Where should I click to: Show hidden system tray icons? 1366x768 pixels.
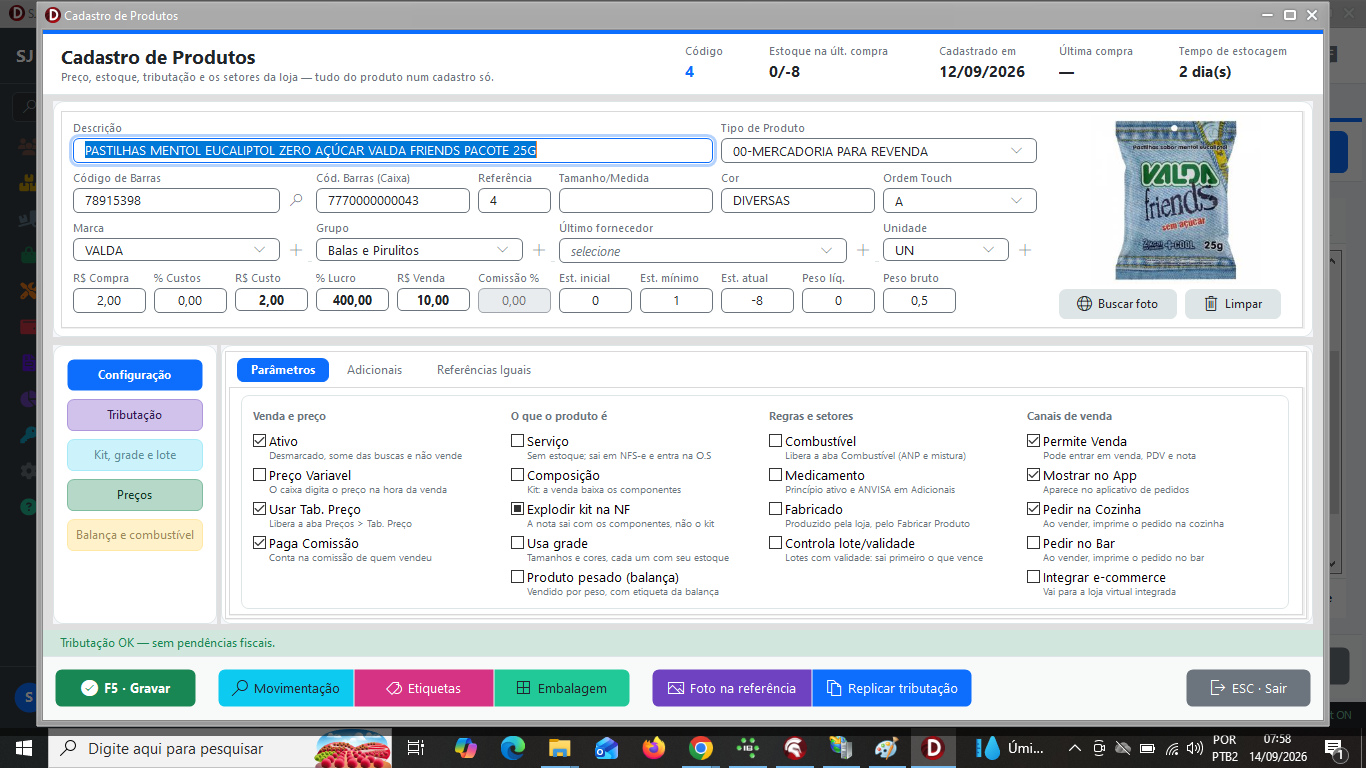[x=1075, y=748]
